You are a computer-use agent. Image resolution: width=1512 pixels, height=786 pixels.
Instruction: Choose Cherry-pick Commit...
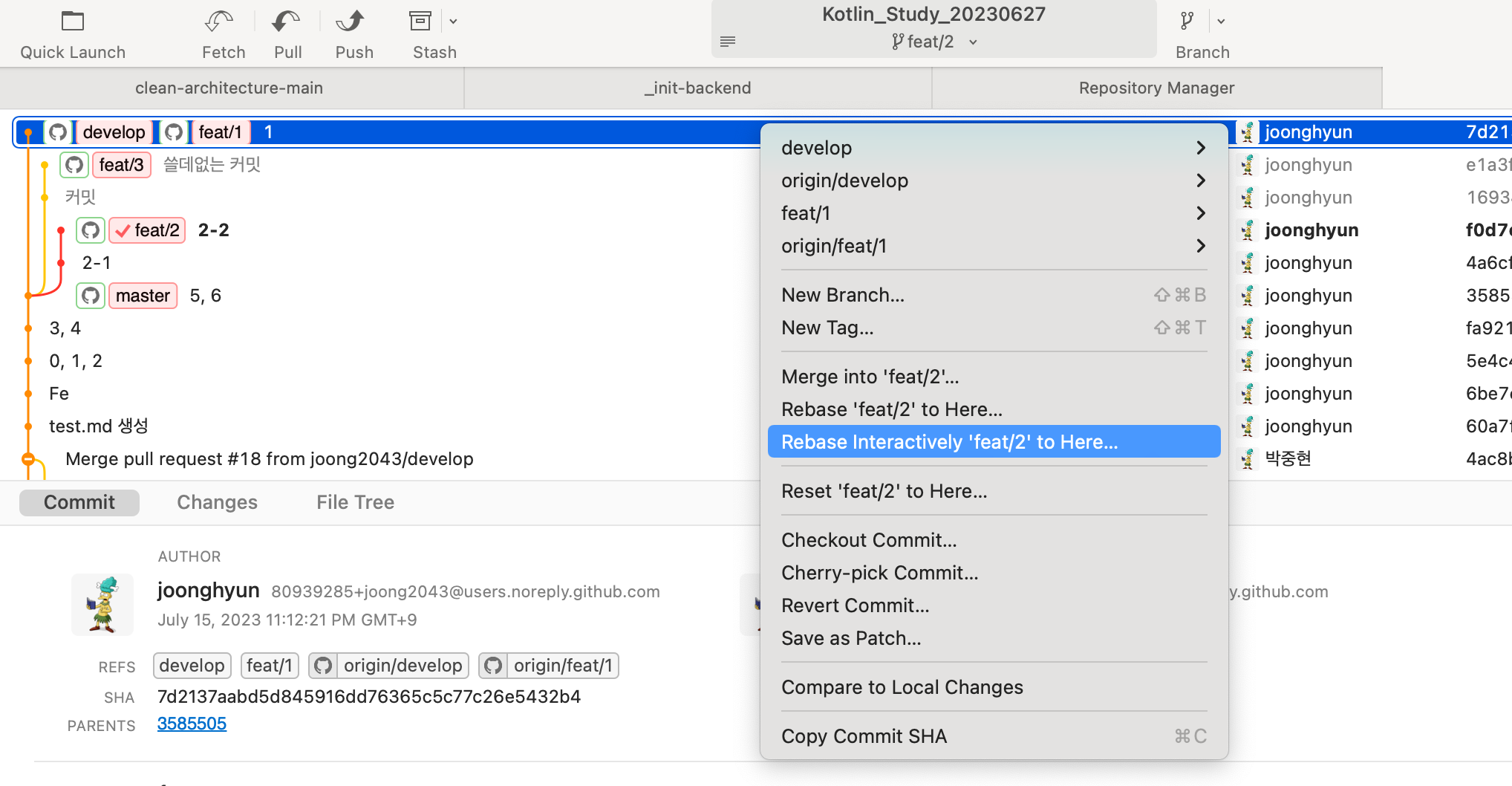994,573
